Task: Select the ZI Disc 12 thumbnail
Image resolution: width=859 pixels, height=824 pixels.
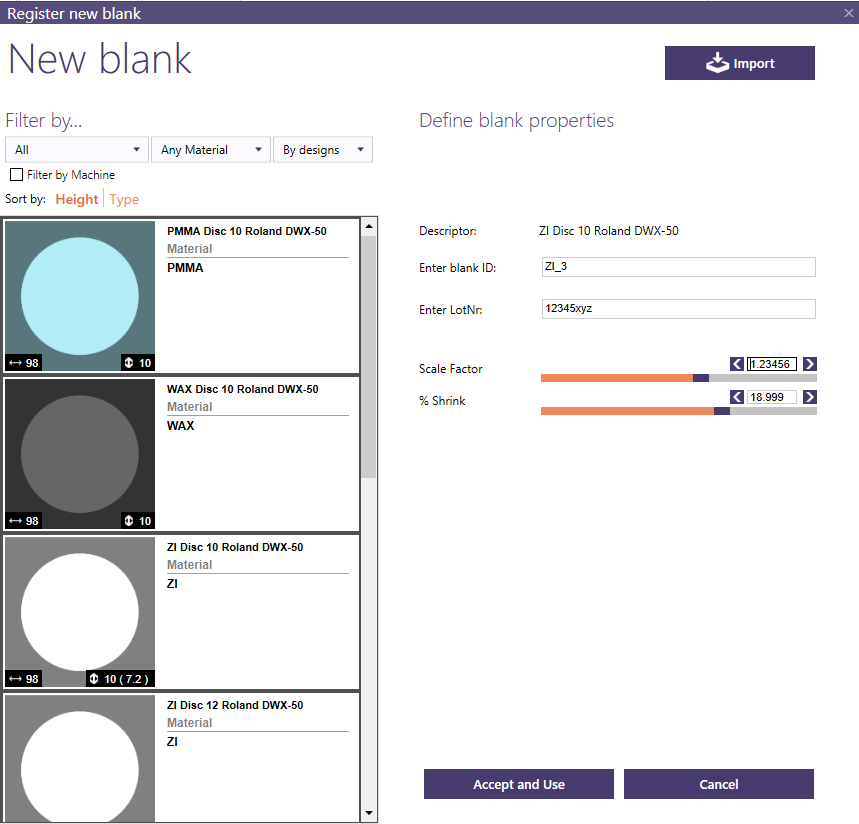Action: pos(80,758)
